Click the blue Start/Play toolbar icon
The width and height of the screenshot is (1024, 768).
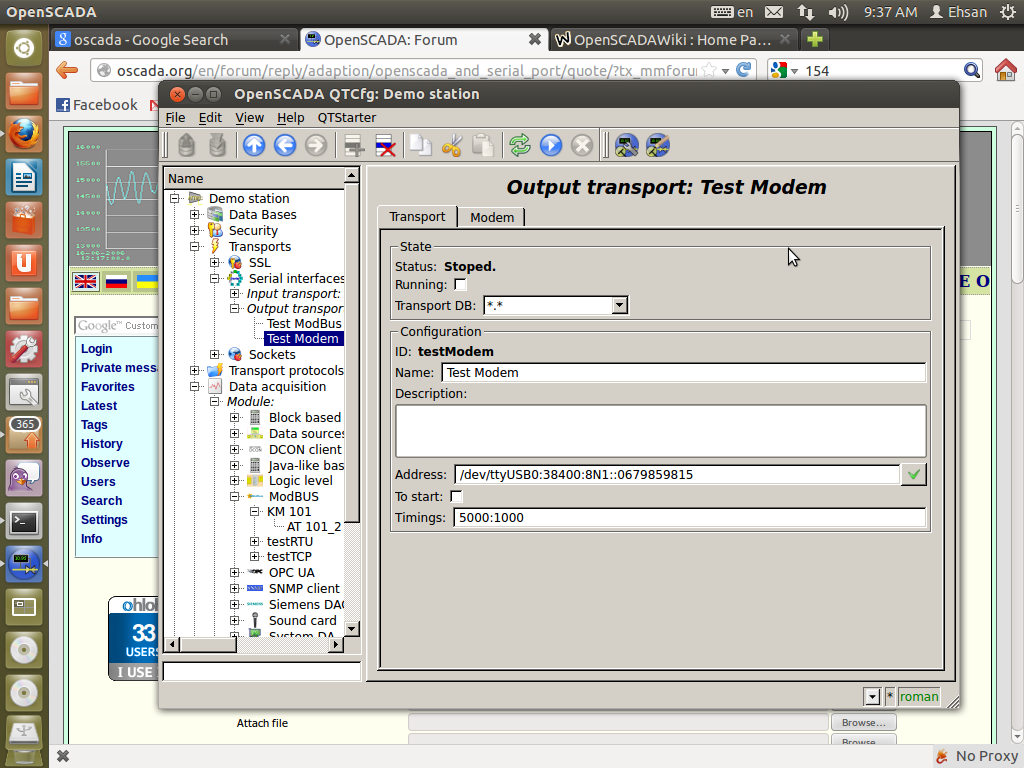coord(551,146)
